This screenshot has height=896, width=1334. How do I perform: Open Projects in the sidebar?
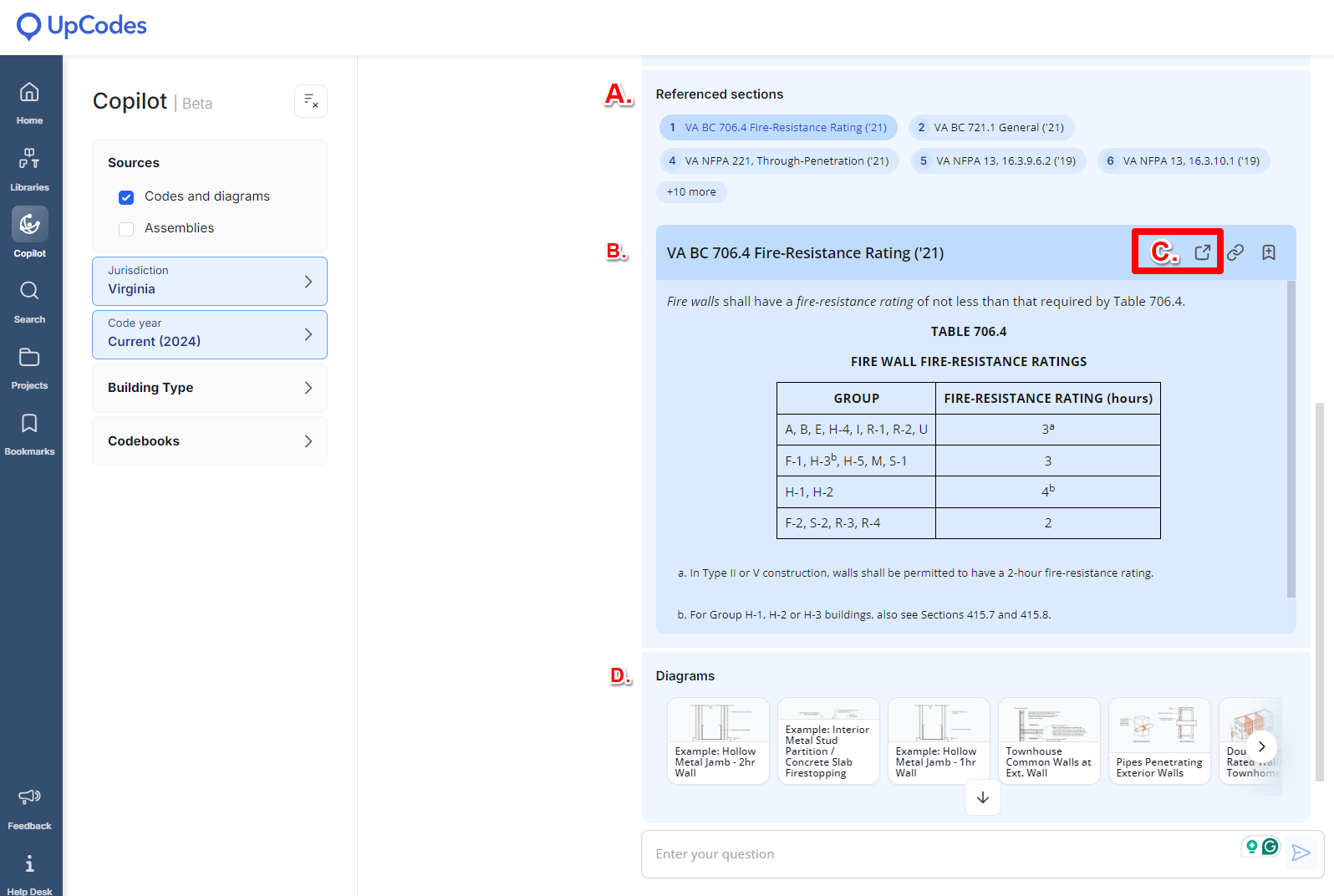29,368
